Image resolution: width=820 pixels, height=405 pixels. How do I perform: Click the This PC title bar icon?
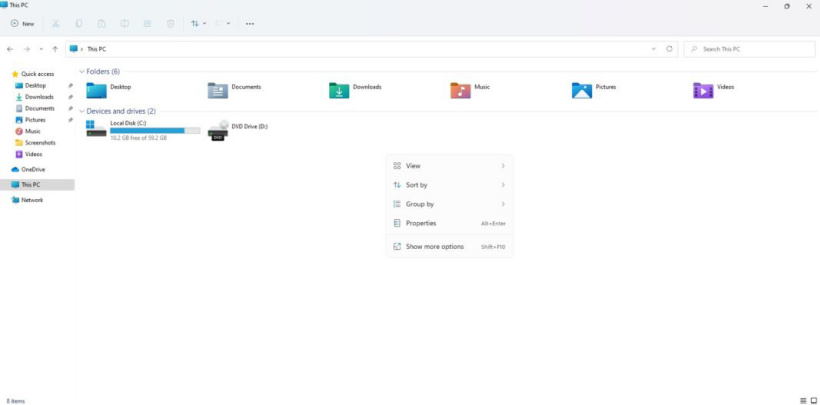4,5
